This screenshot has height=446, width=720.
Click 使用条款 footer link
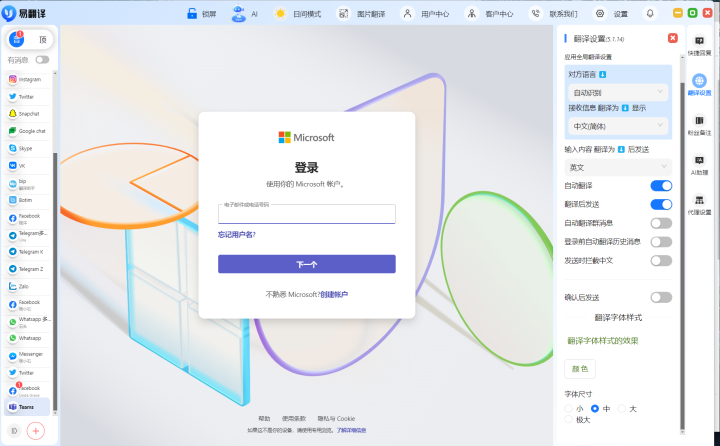[x=294, y=418]
